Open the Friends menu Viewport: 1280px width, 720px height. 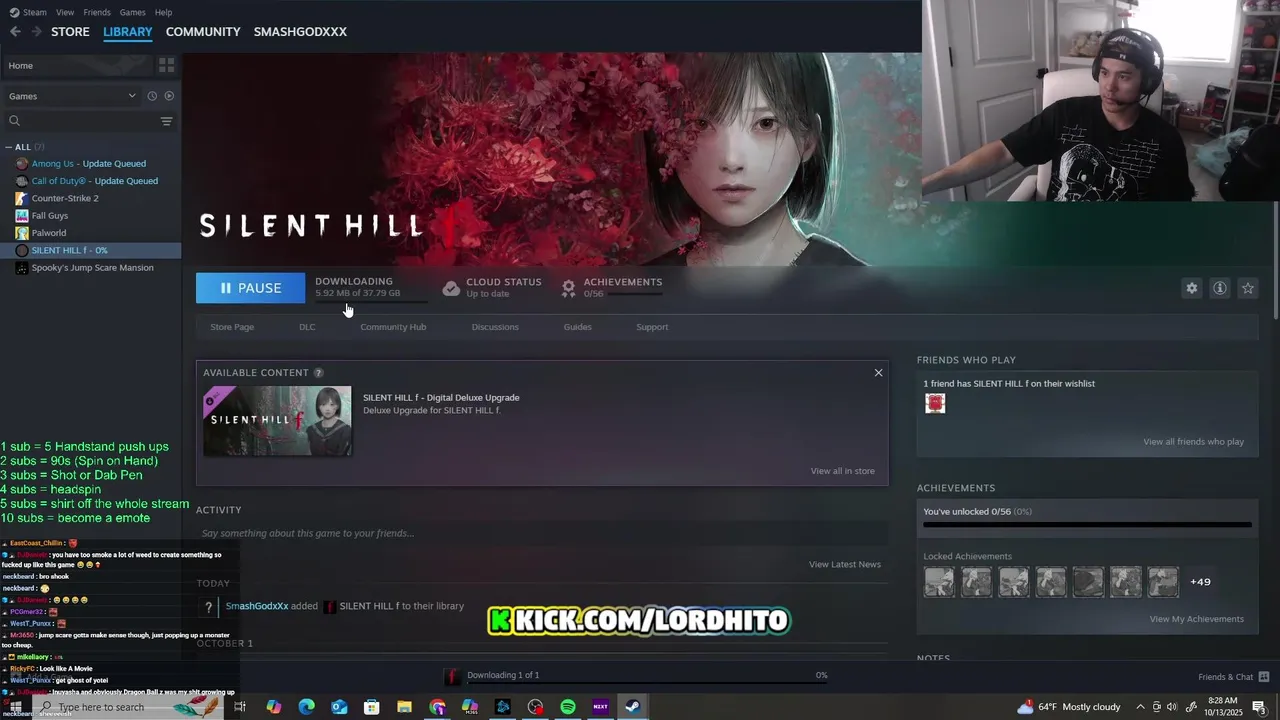pos(97,12)
